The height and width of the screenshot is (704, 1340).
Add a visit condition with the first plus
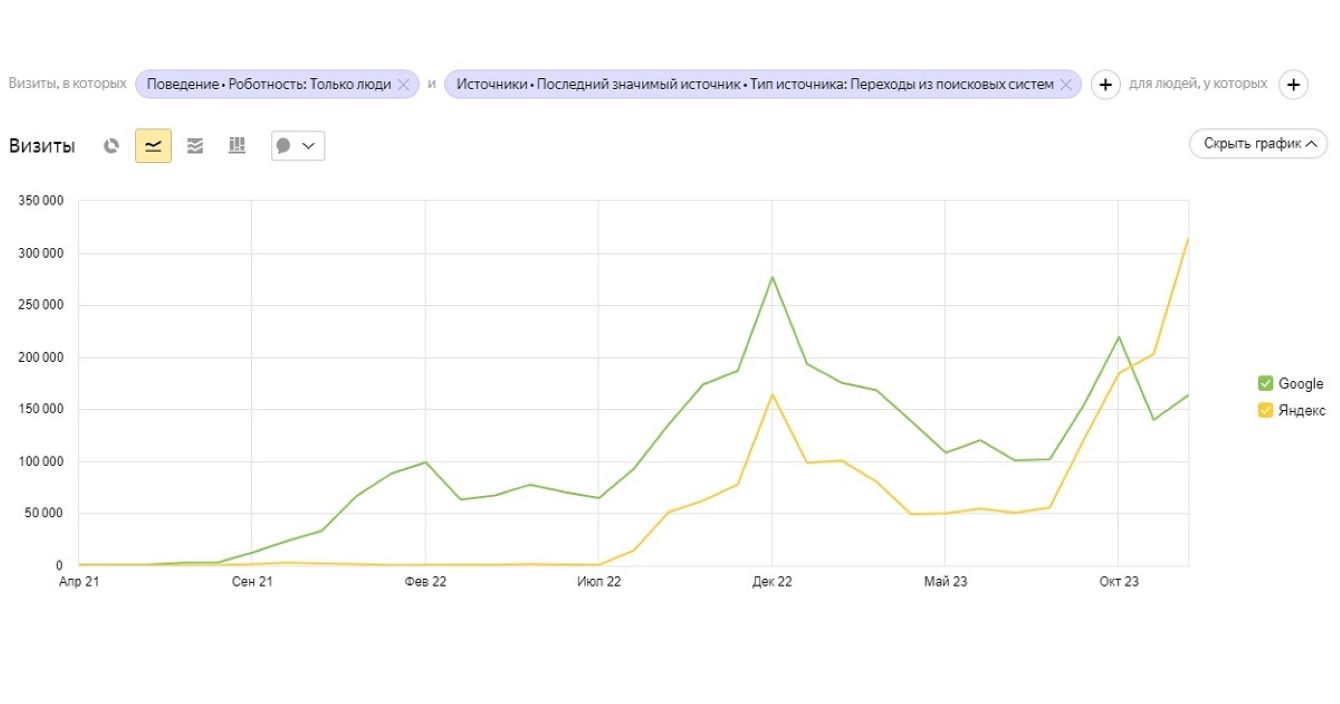click(1105, 85)
